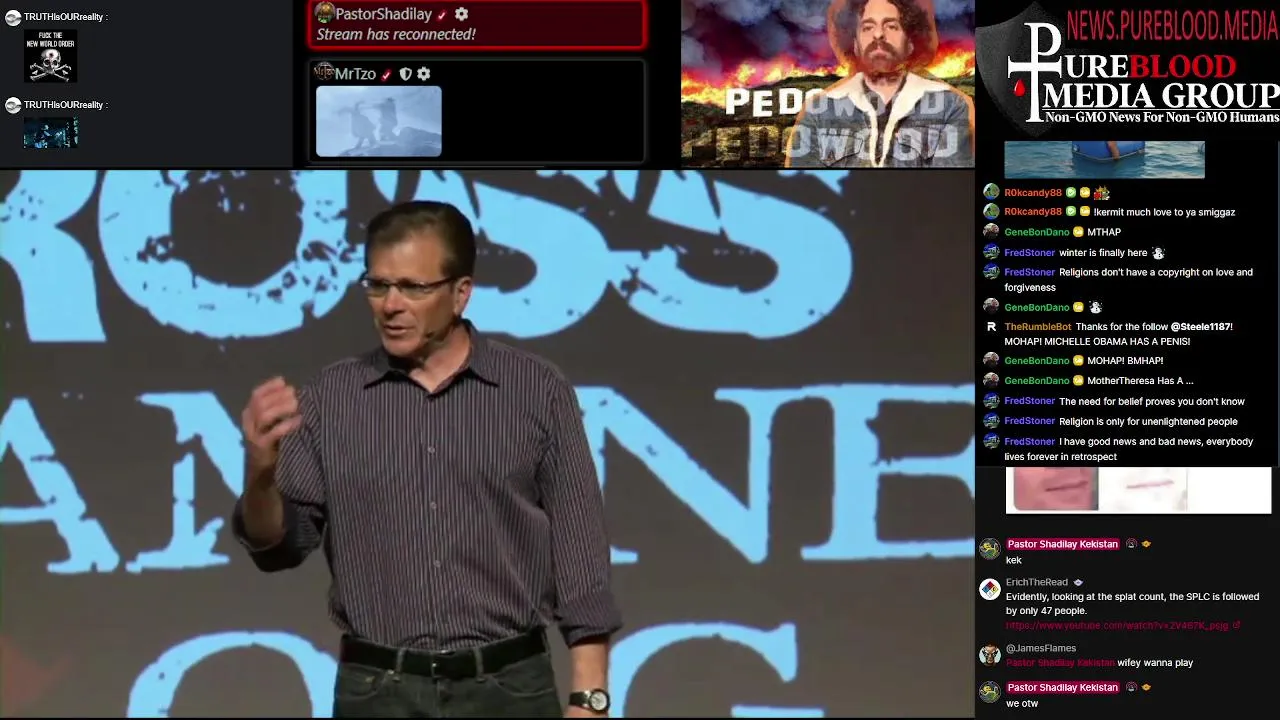Screen dimensions: 1280x720
Task: Open MrTzo's snowy fight GIF thumbnail
Action: coord(378,121)
